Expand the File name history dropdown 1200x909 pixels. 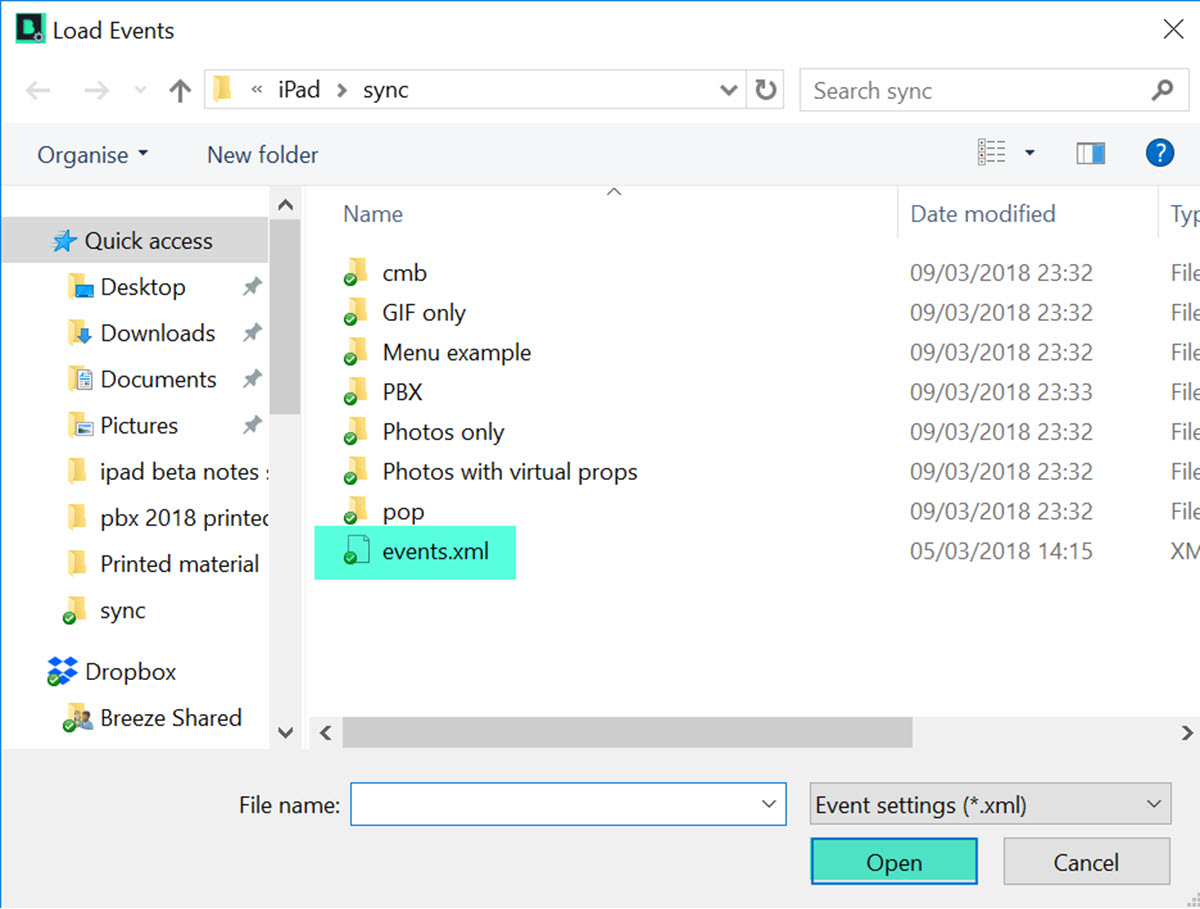tap(768, 804)
